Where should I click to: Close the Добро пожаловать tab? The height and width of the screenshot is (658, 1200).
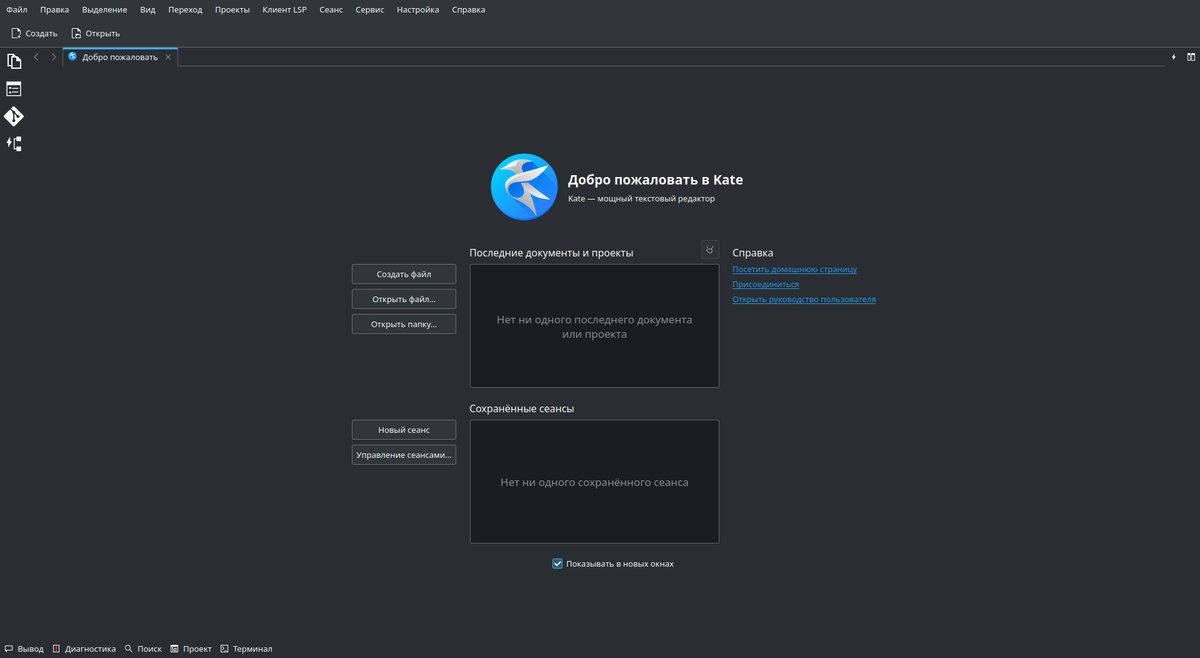tap(169, 57)
